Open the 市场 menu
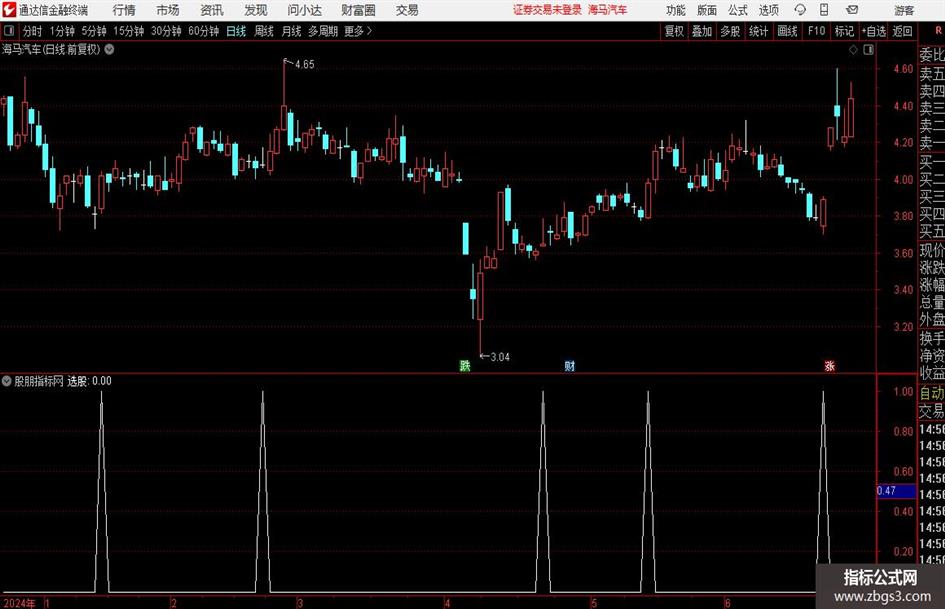Screen dimensions: 945x609 pyautogui.click(x=168, y=10)
